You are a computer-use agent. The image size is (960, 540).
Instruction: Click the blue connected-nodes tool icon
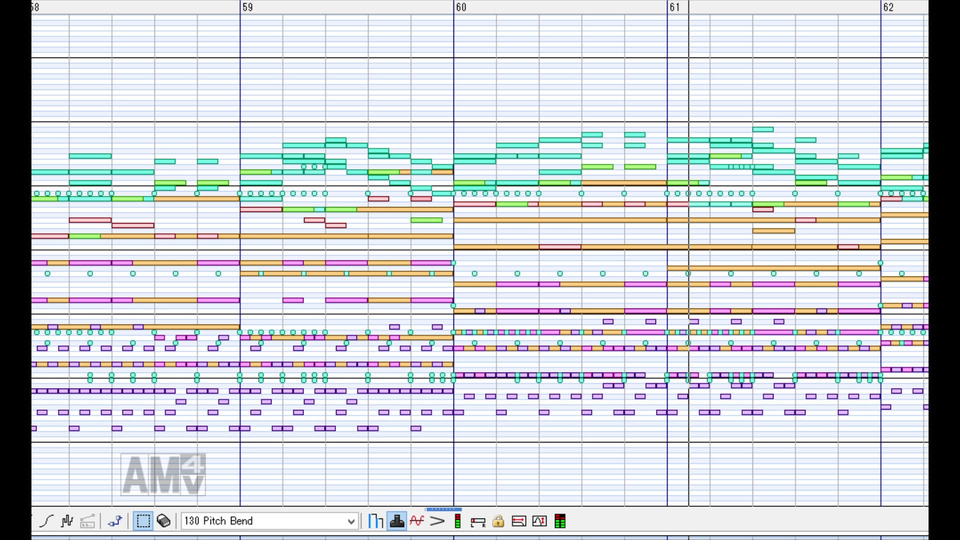point(114,521)
